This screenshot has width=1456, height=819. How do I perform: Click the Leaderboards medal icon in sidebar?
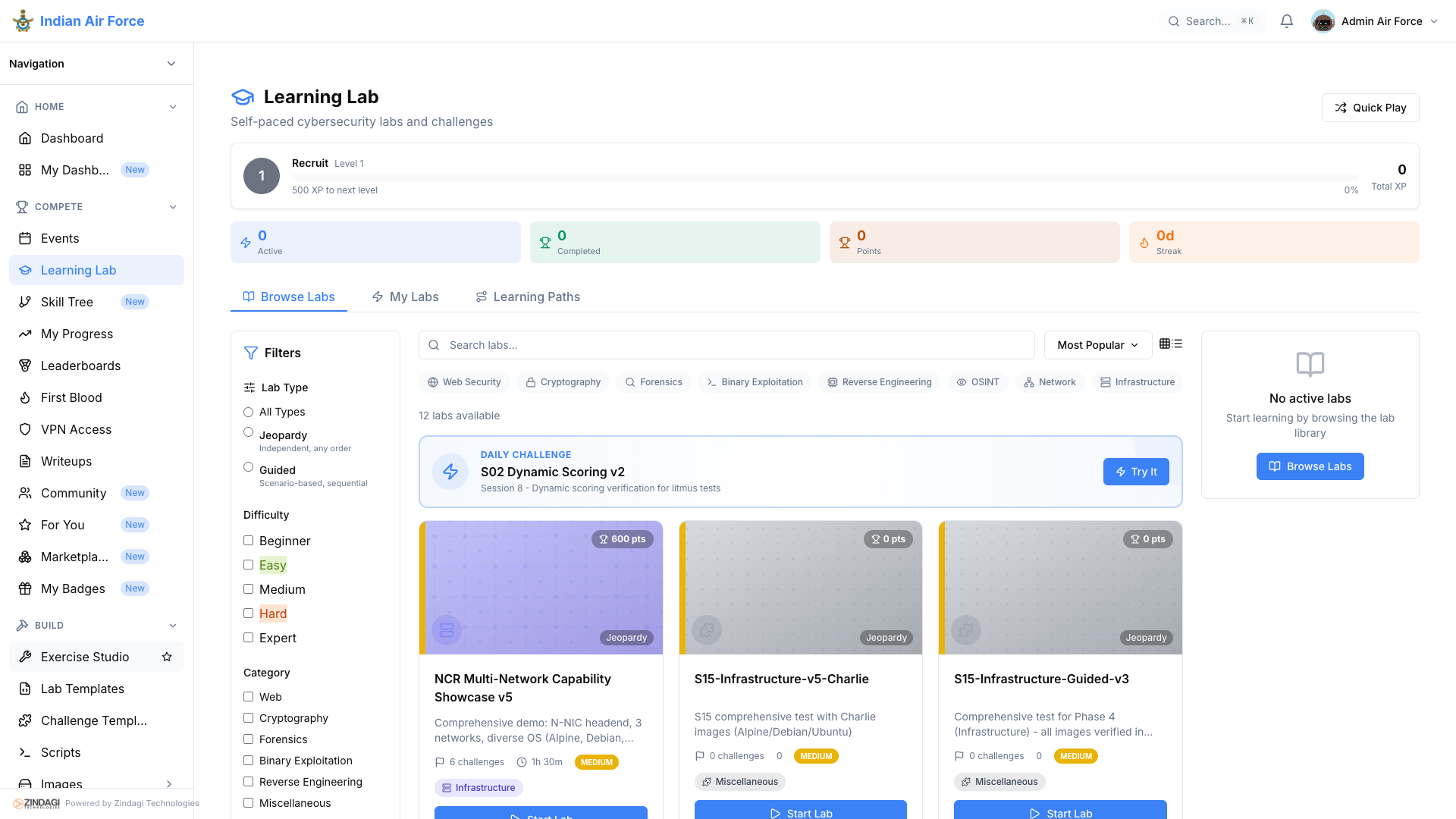point(25,366)
